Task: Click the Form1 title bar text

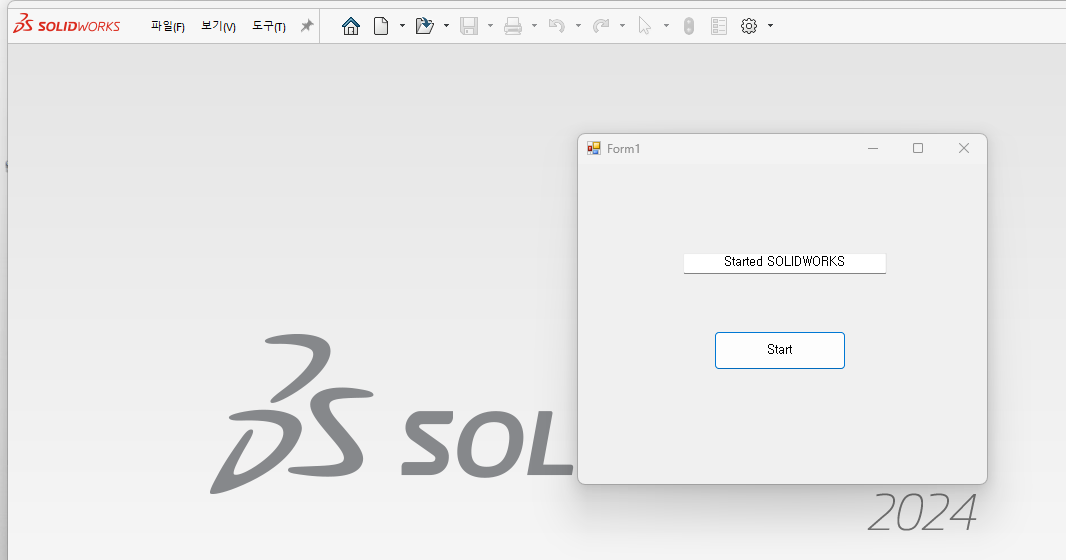Action: [x=623, y=149]
